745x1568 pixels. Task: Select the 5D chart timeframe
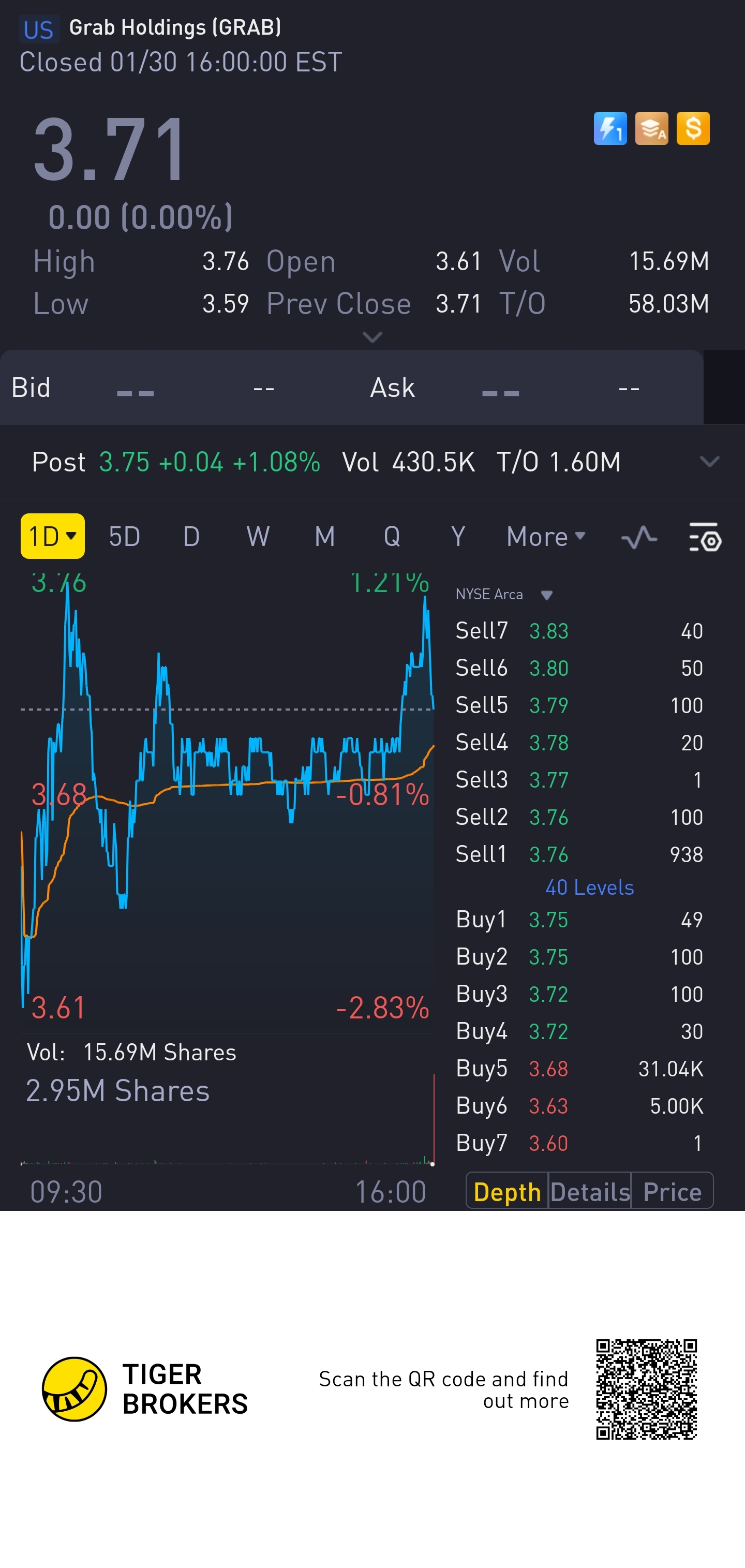click(124, 537)
